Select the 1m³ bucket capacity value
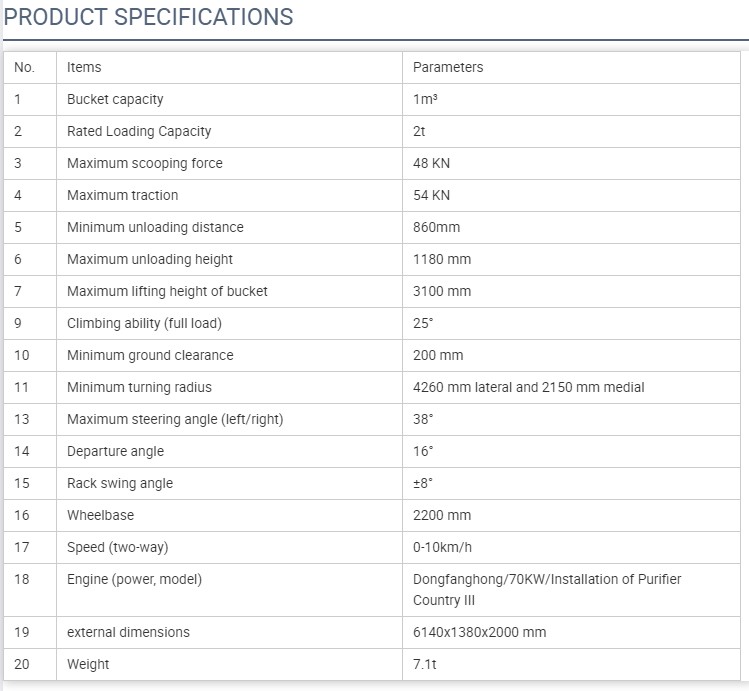The width and height of the screenshot is (749, 691). click(425, 99)
